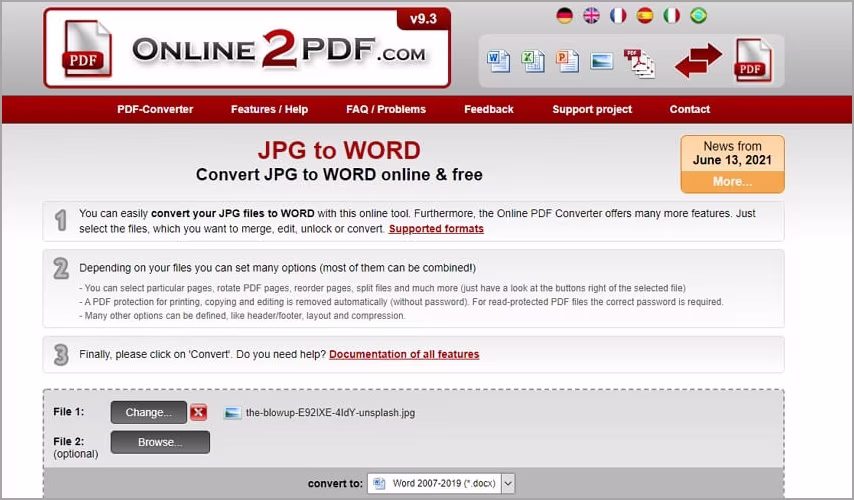Click the file name the-blowup-E92IXE-4IdY-unsplash.jpg
This screenshot has width=854, height=500.
330,413
